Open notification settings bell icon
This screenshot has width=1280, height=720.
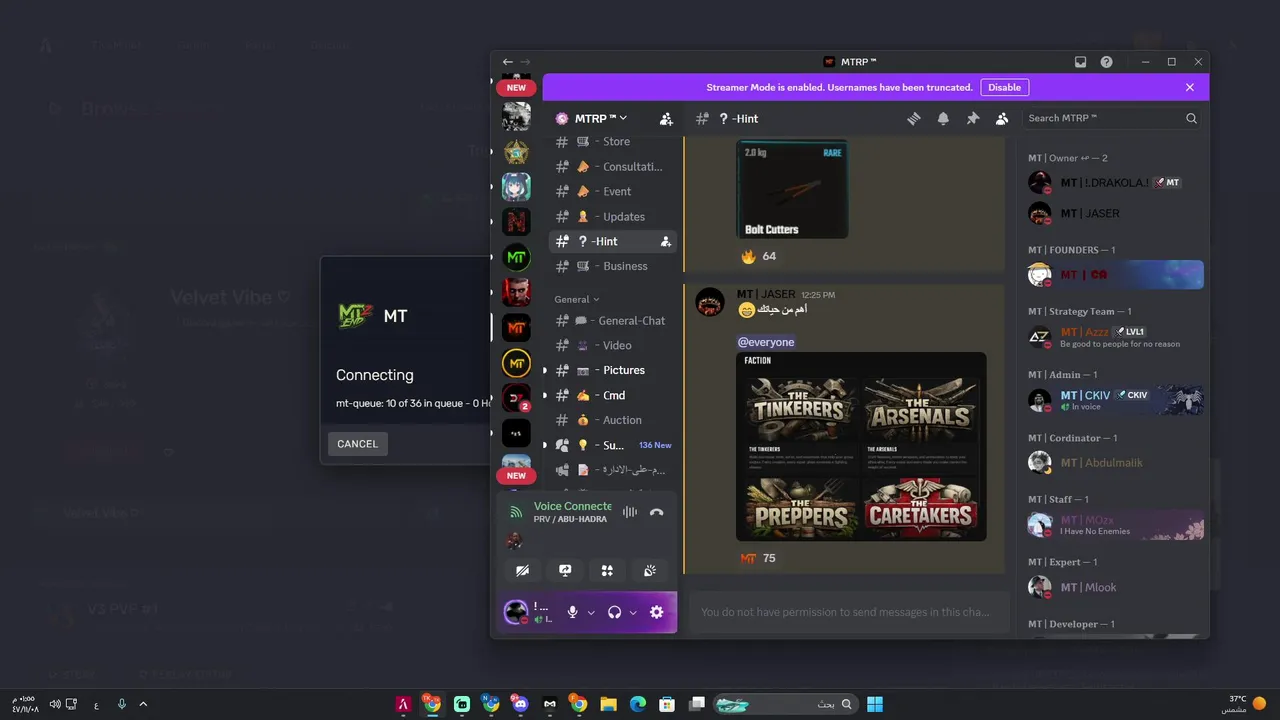pyautogui.click(x=943, y=118)
